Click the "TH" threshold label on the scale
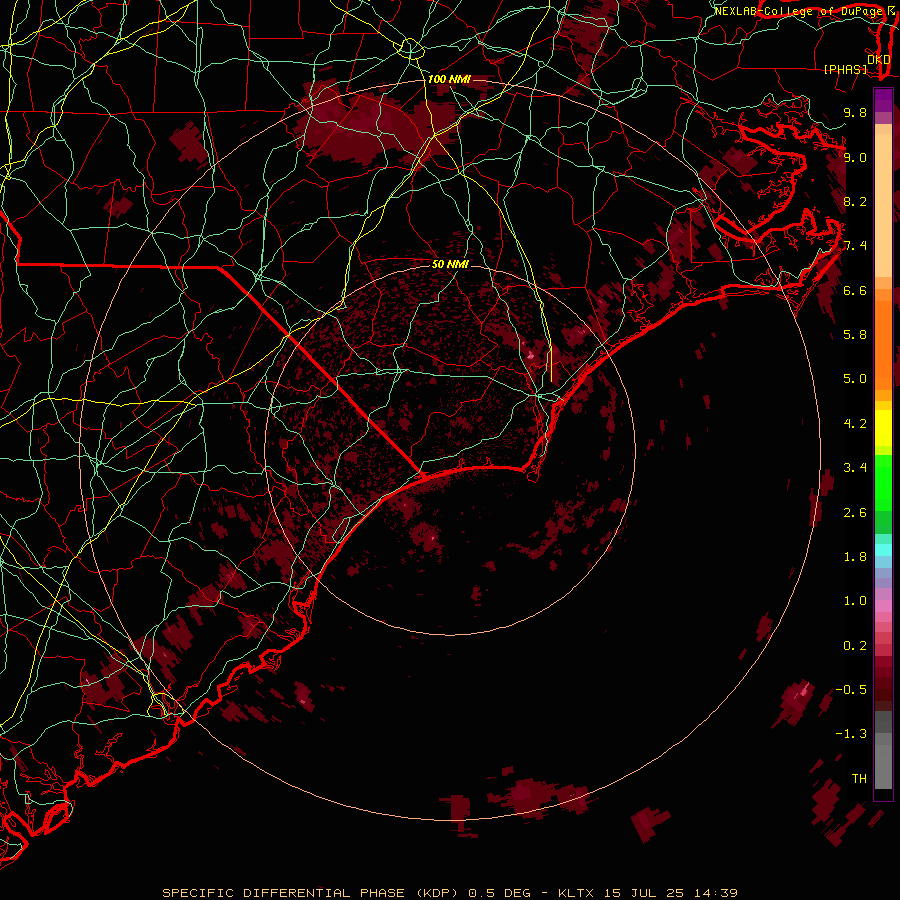This screenshot has height=900, width=900. point(859,779)
